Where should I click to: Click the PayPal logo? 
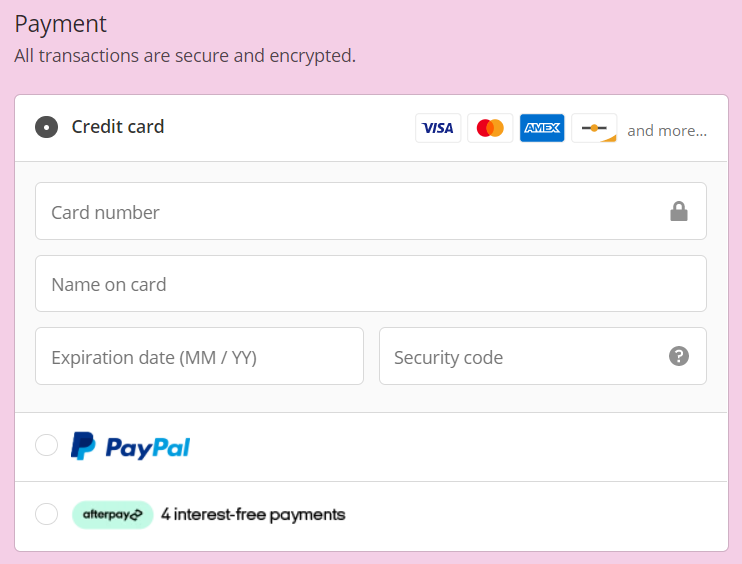pyautogui.click(x=130, y=446)
